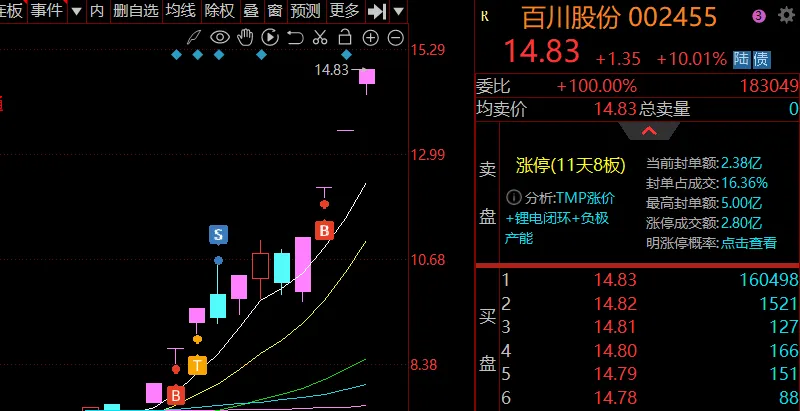Click 最高封单额 value 5.00亿
The image size is (800, 411).
[x=740, y=203]
